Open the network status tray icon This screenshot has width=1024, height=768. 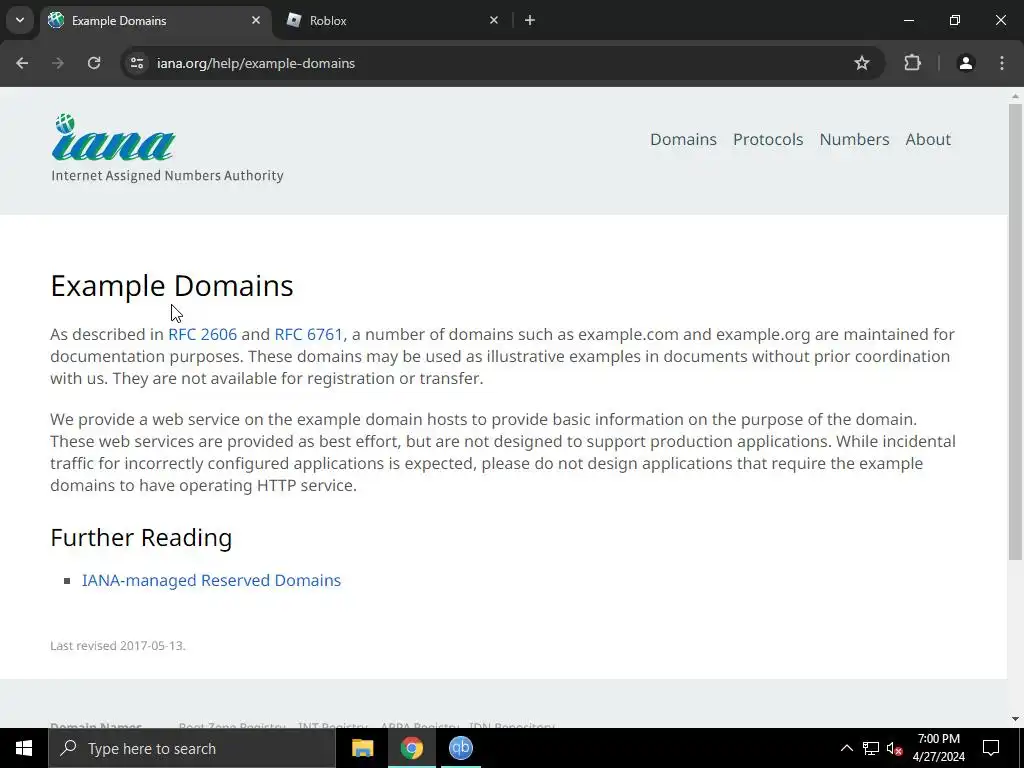[x=871, y=748]
